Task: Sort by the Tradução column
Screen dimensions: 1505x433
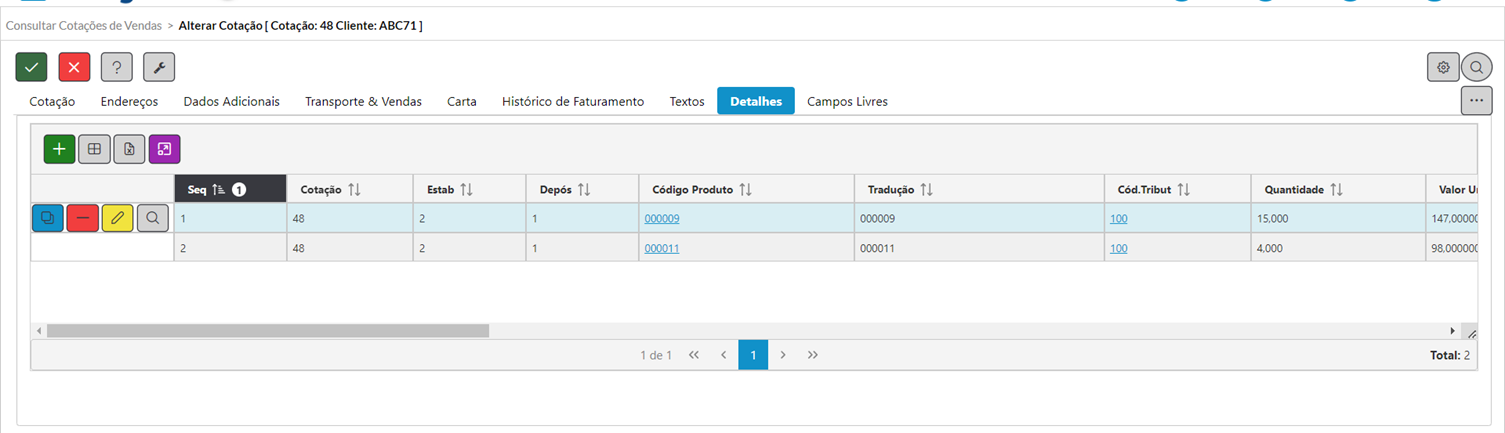Action: click(x=979, y=189)
